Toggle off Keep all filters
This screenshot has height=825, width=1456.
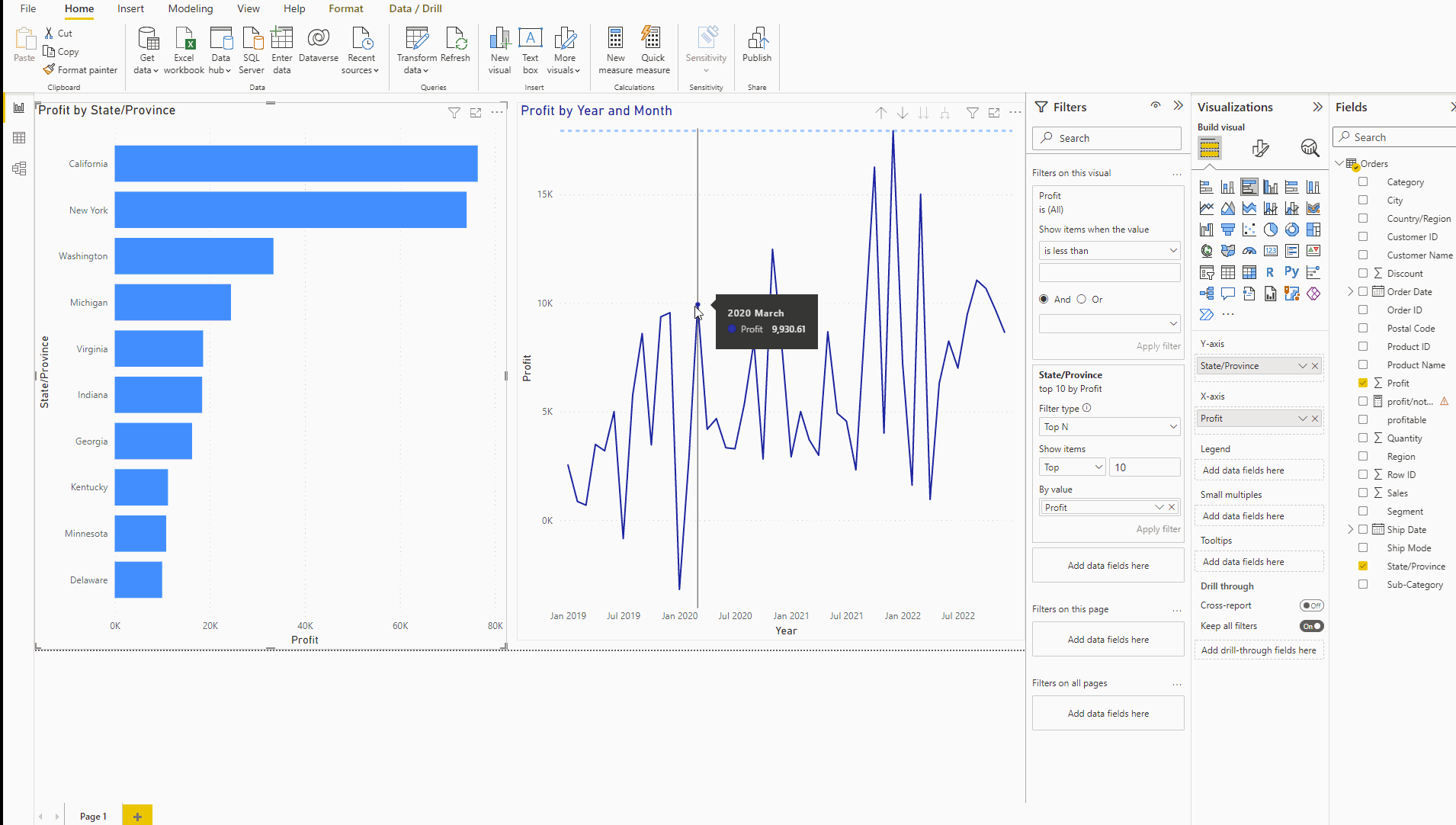[x=1311, y=625]
